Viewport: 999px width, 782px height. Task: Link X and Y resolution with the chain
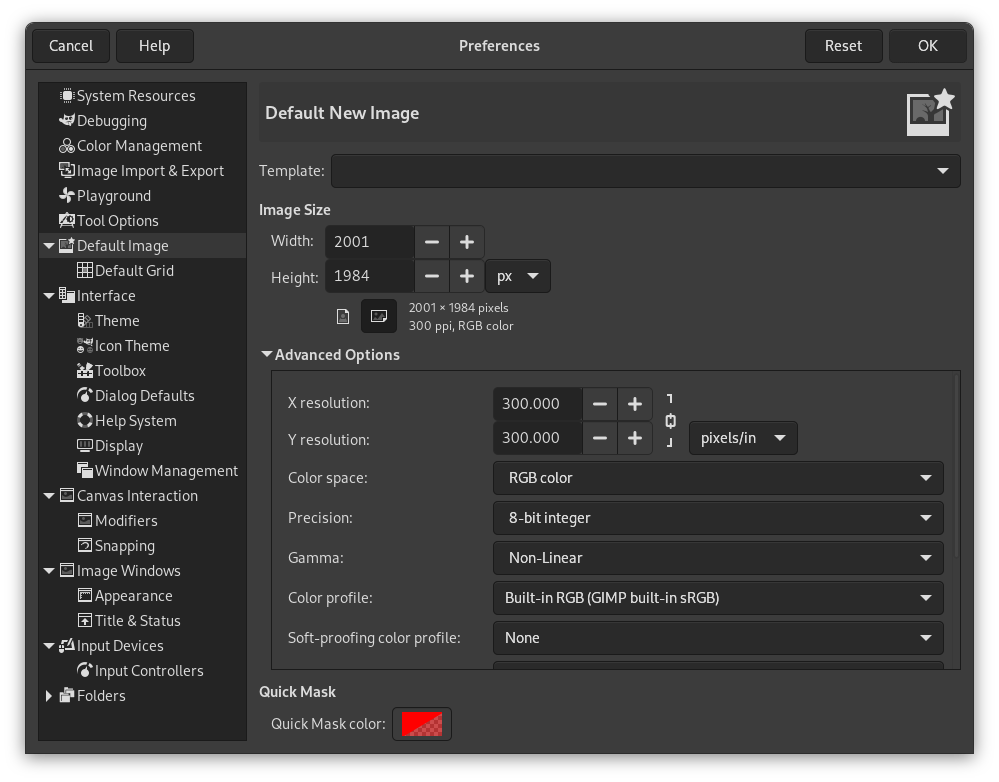tap(669, 421)
